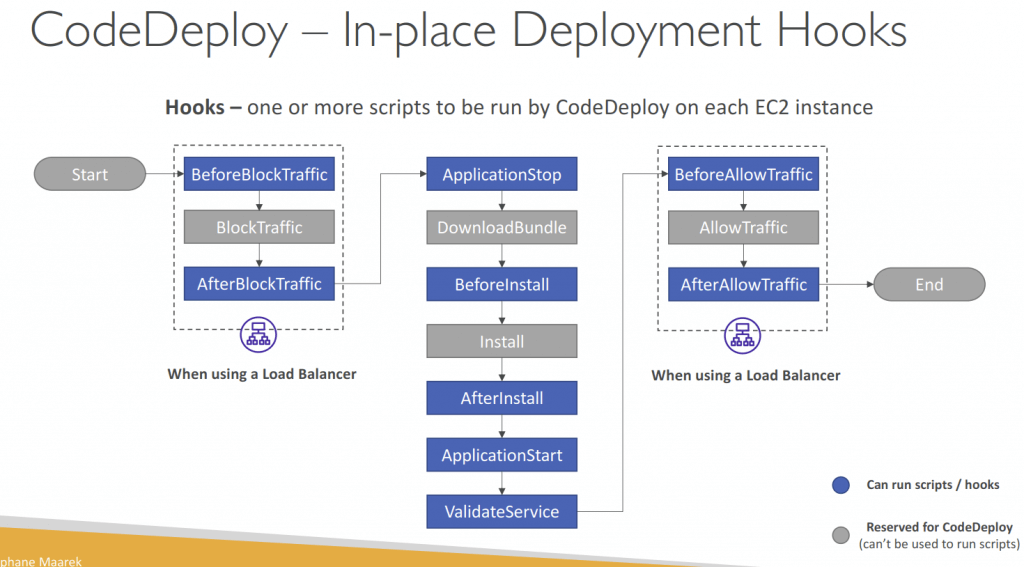Click load balancer icon under AfterAllowTraffic

[x=743, y=336]
